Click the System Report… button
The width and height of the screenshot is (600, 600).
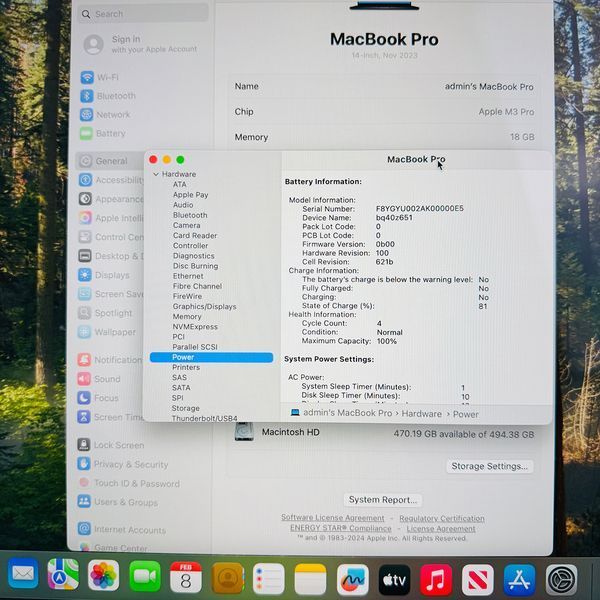[383, 500]
